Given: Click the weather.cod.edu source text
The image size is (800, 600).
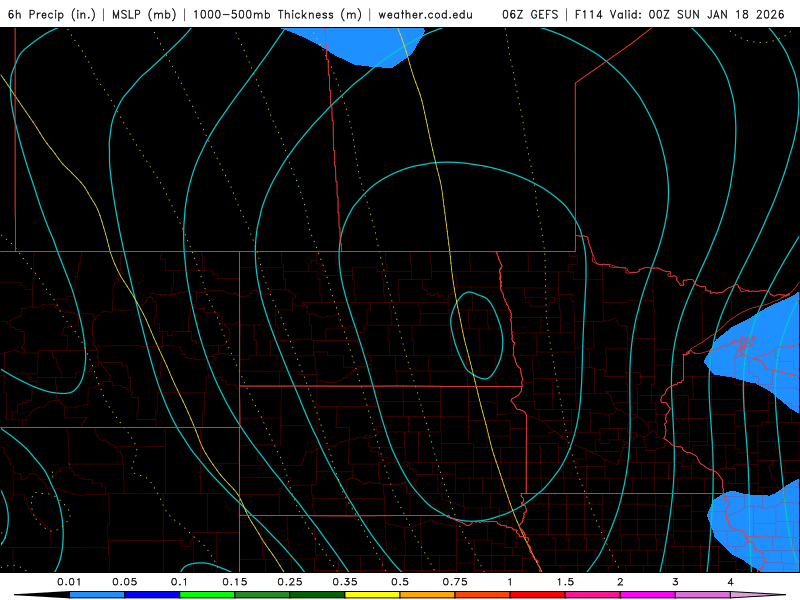Looking at the screenshot, I should click(425, 14).
